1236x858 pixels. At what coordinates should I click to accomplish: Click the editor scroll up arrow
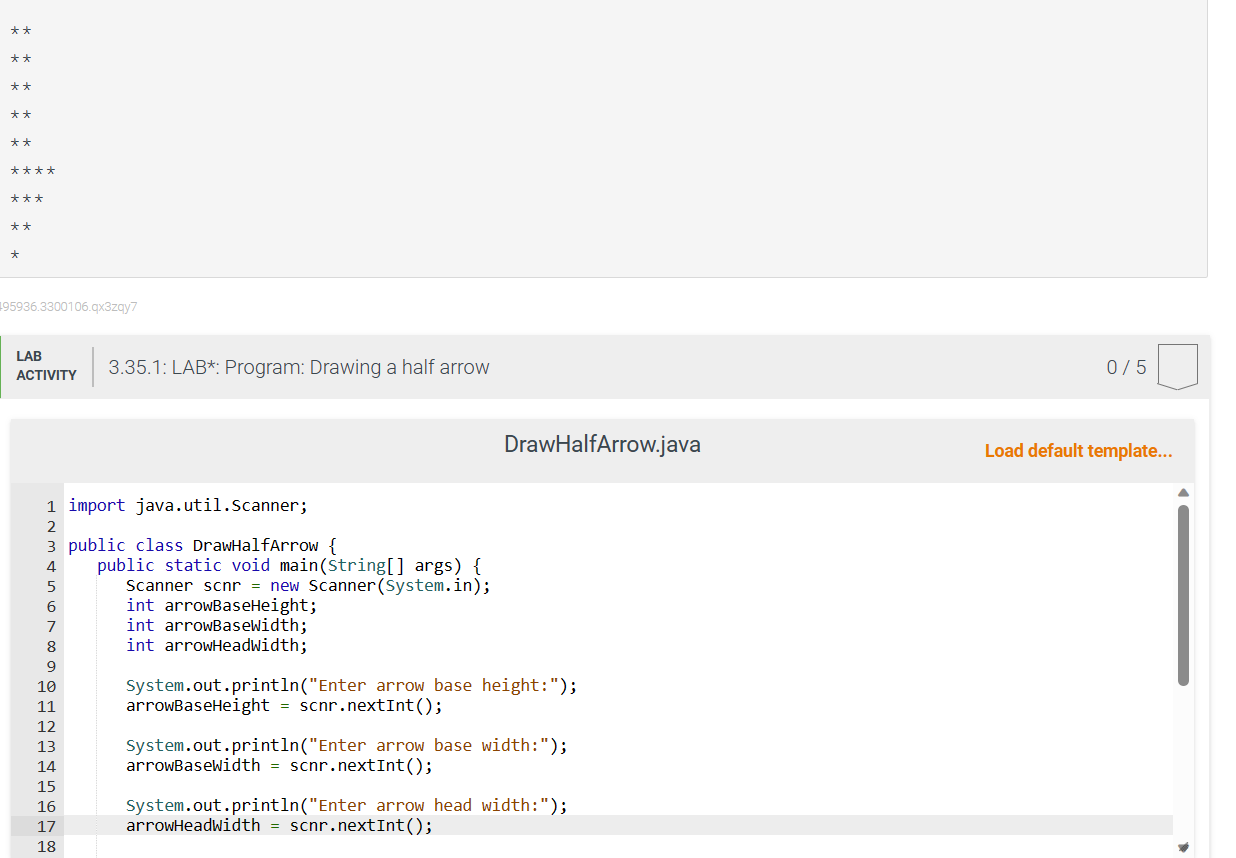1183,493
